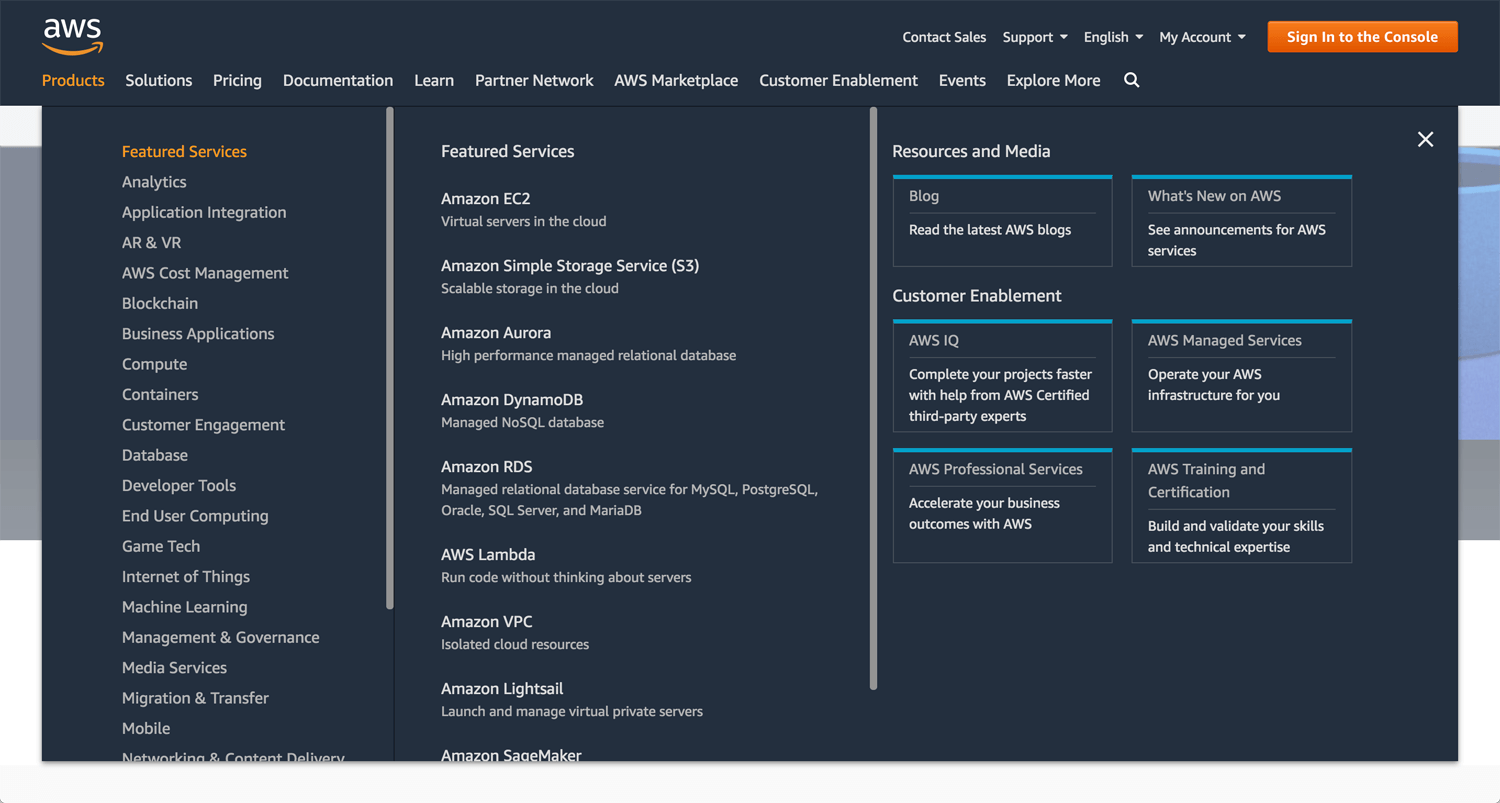Open AWS Managed Services card

point(1241,376)
